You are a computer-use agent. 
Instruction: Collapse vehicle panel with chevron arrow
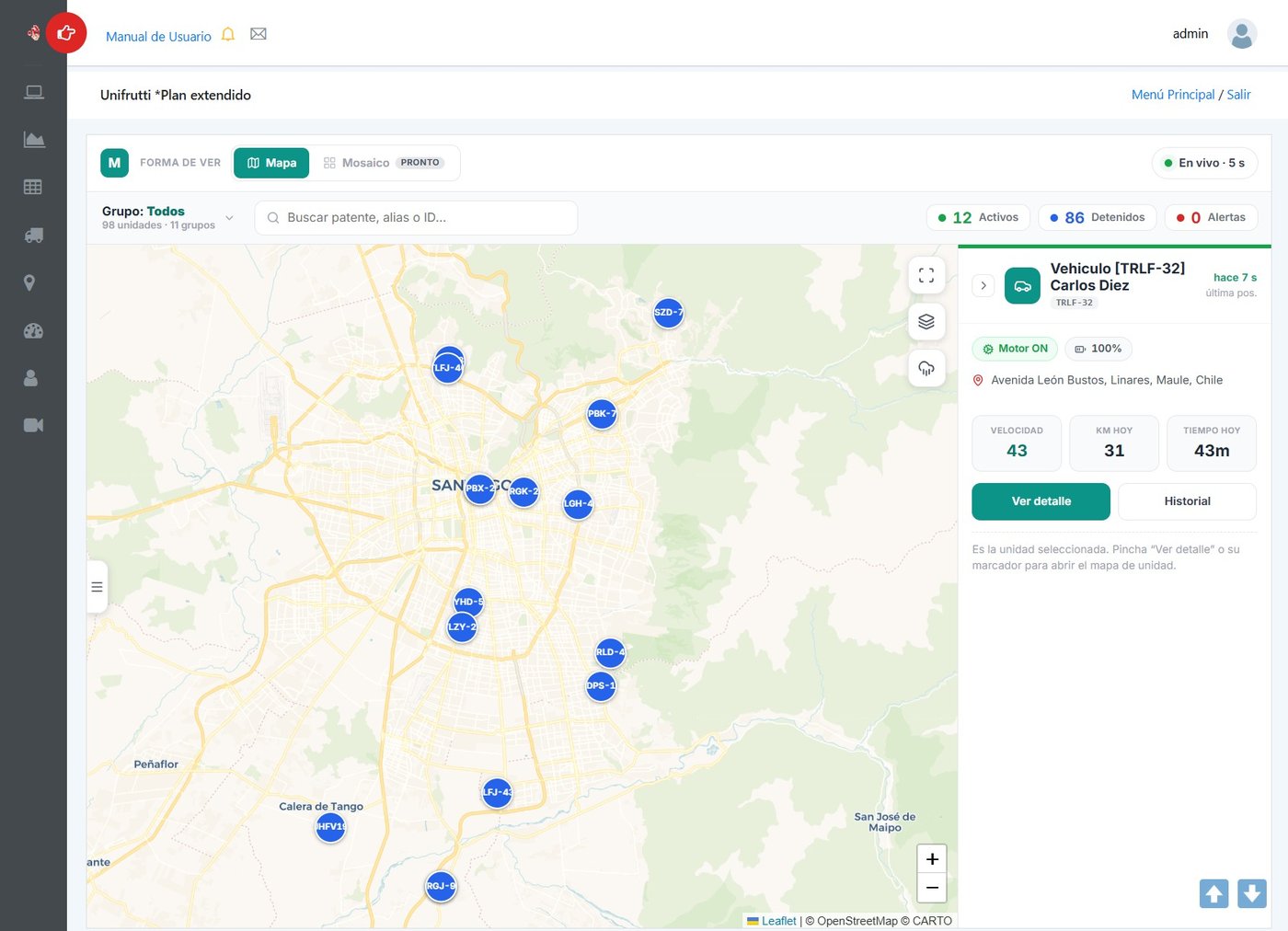coord(983,285)
